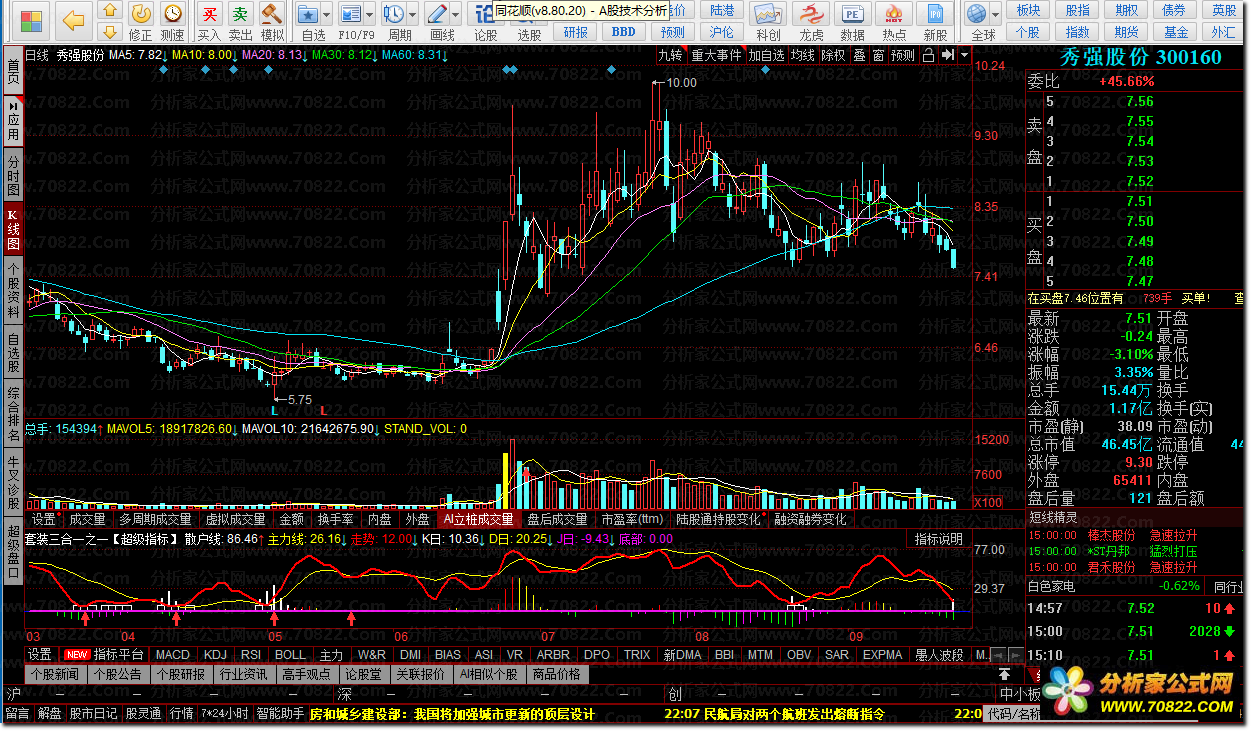Click 加自选 add to watchlist
Screen dimensions: 1252x731
[x=766, y=55]
